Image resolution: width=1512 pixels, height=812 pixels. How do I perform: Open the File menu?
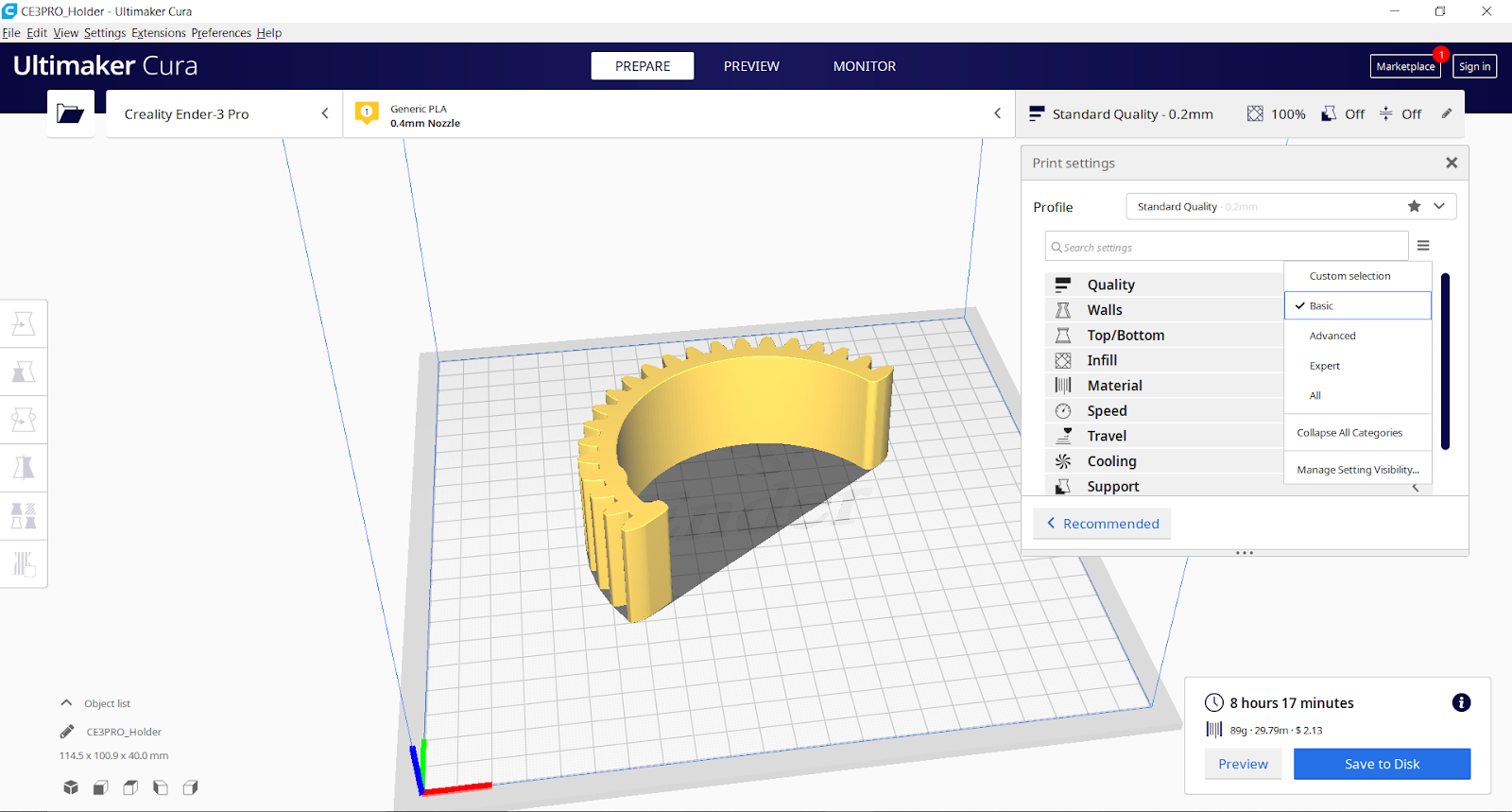click(11, 33)
